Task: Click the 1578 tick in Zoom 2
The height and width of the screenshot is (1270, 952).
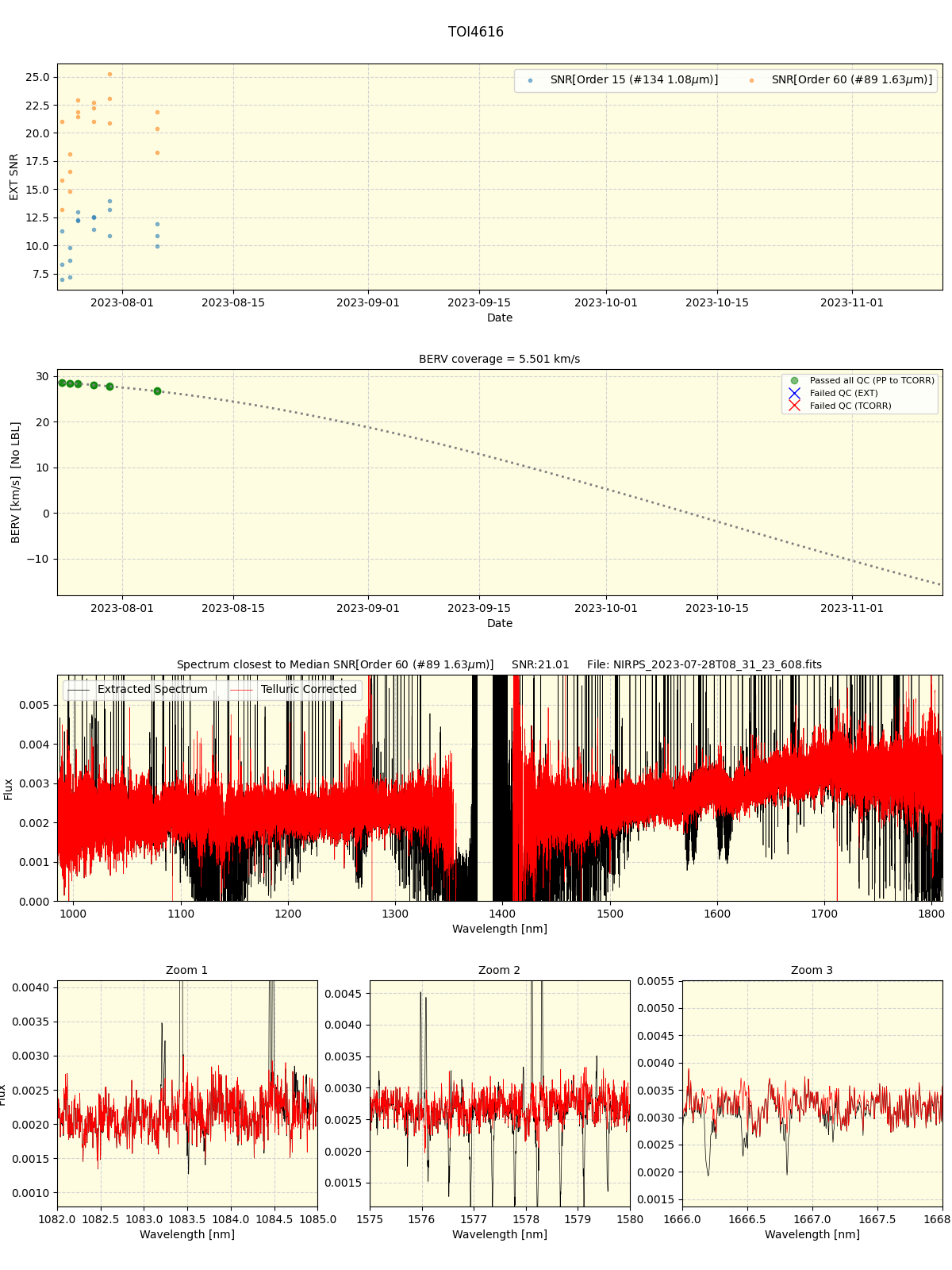Action: click(526, 1219)
